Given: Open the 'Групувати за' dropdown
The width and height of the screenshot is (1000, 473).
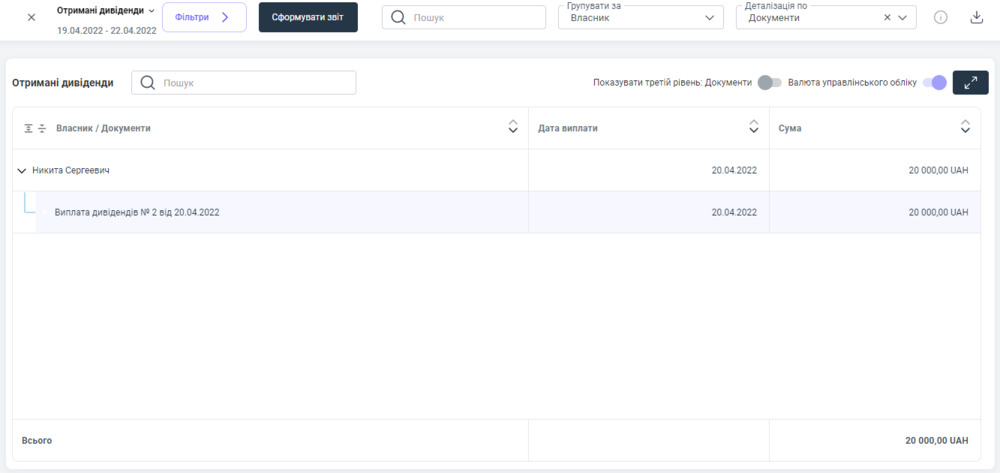Looking at the screenshot, I should (x=640, y=18).
